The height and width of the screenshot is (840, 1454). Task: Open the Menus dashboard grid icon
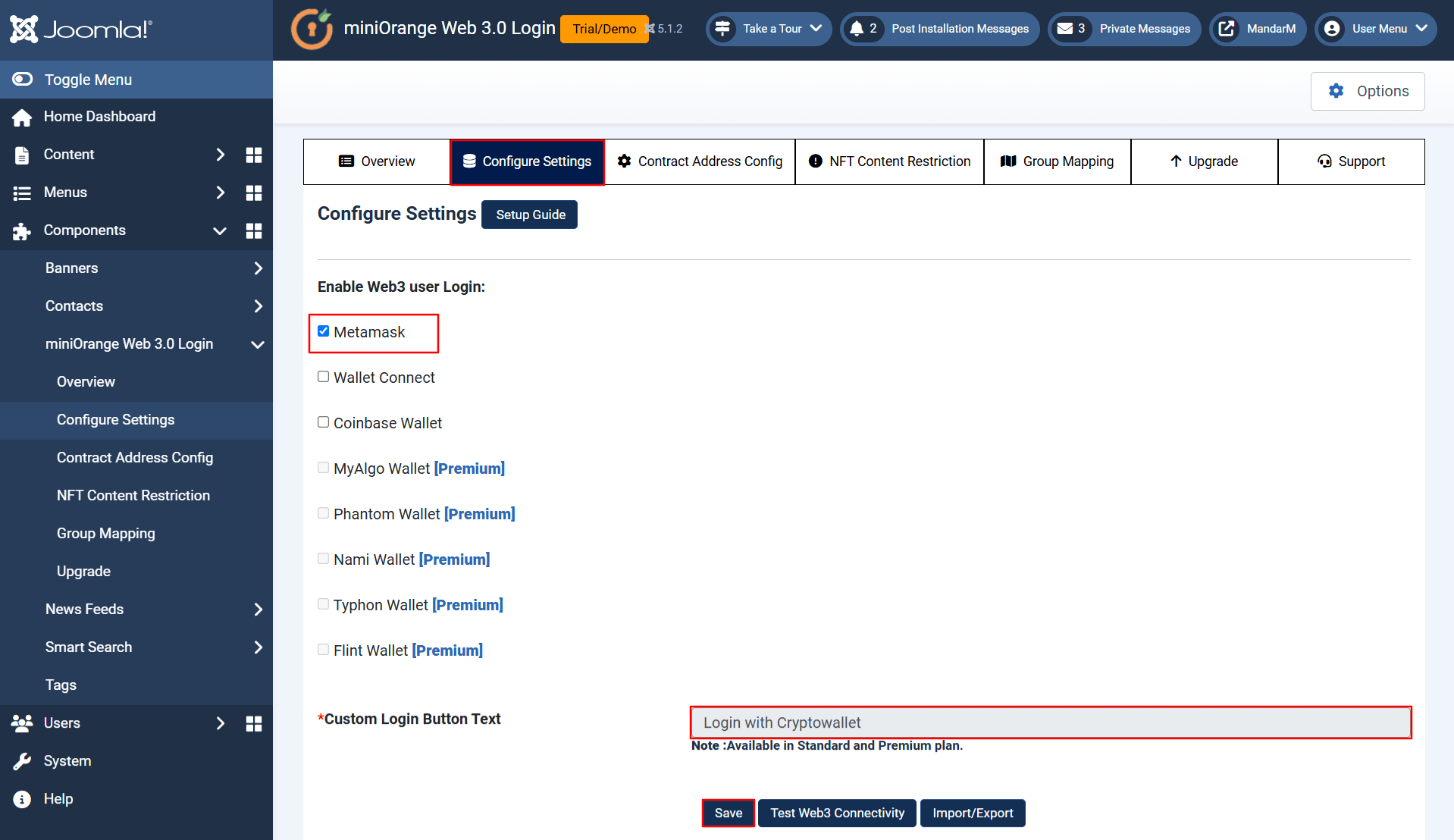click(254, 193)
